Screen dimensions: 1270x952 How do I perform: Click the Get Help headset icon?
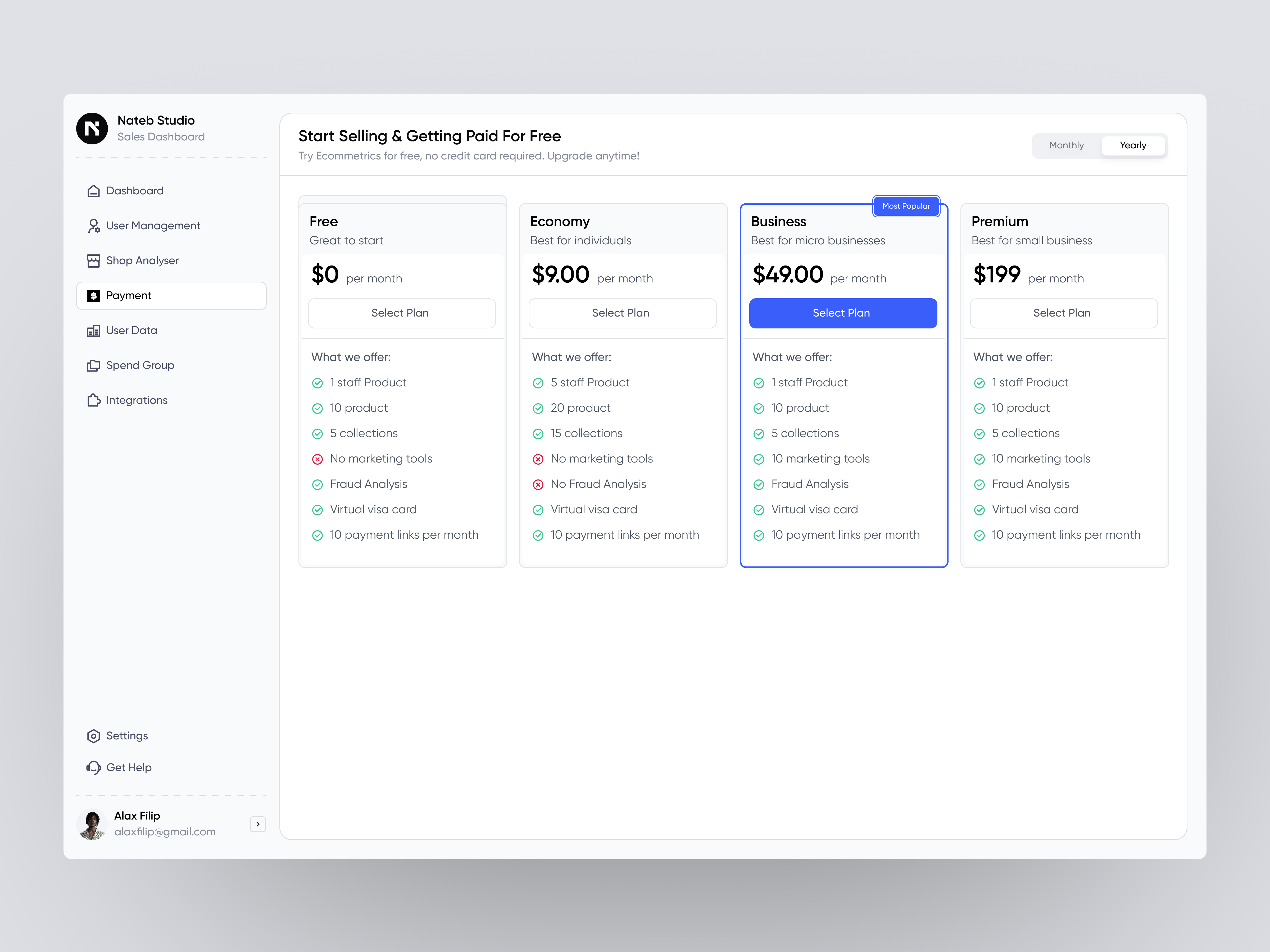point(94,768)
